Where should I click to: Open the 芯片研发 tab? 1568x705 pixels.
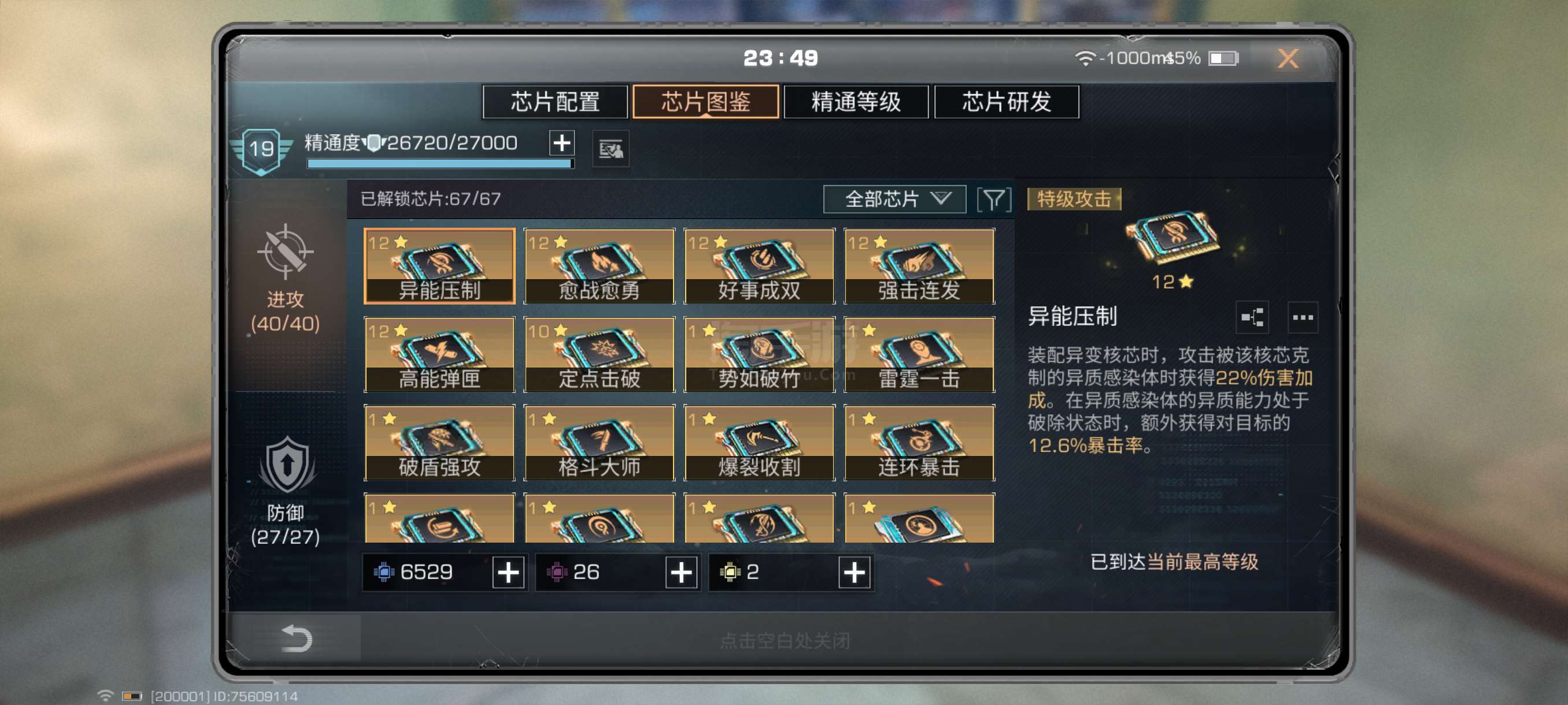[1006, 102]
